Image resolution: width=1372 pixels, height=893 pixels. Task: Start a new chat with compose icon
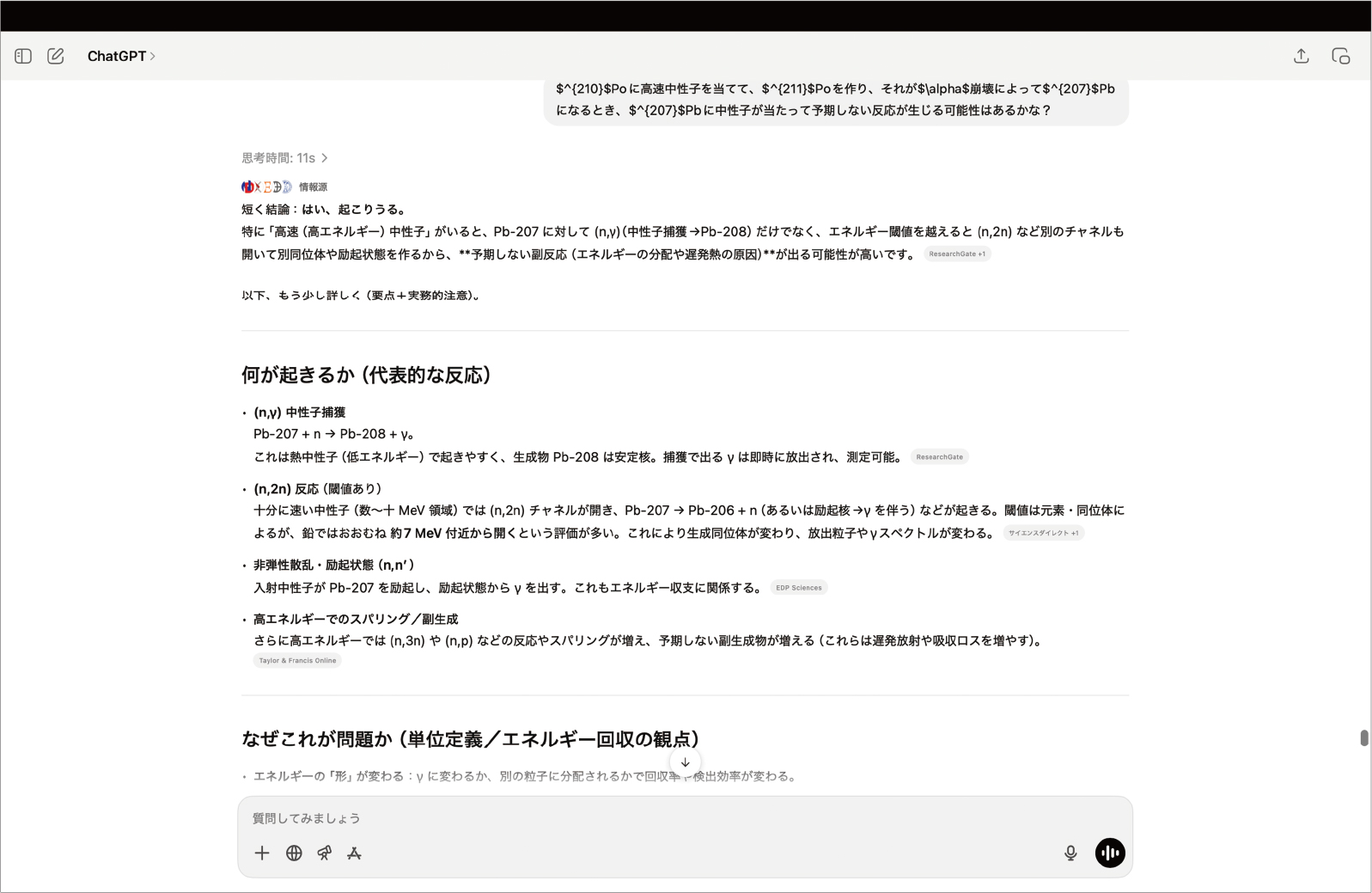[56, 56]
